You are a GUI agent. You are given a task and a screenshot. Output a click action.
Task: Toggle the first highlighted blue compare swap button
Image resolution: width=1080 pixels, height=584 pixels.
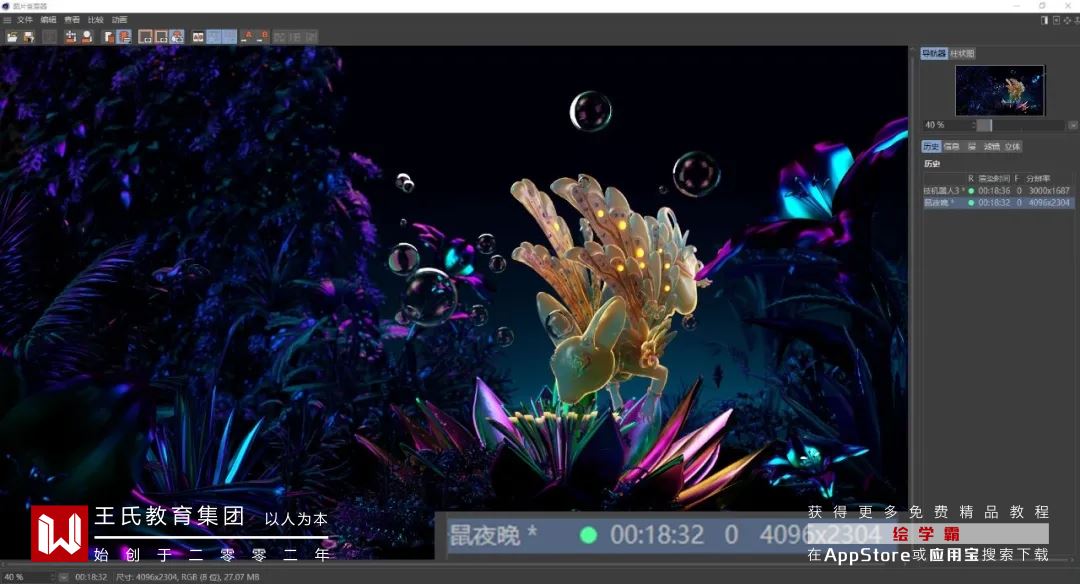click(214, 36)
